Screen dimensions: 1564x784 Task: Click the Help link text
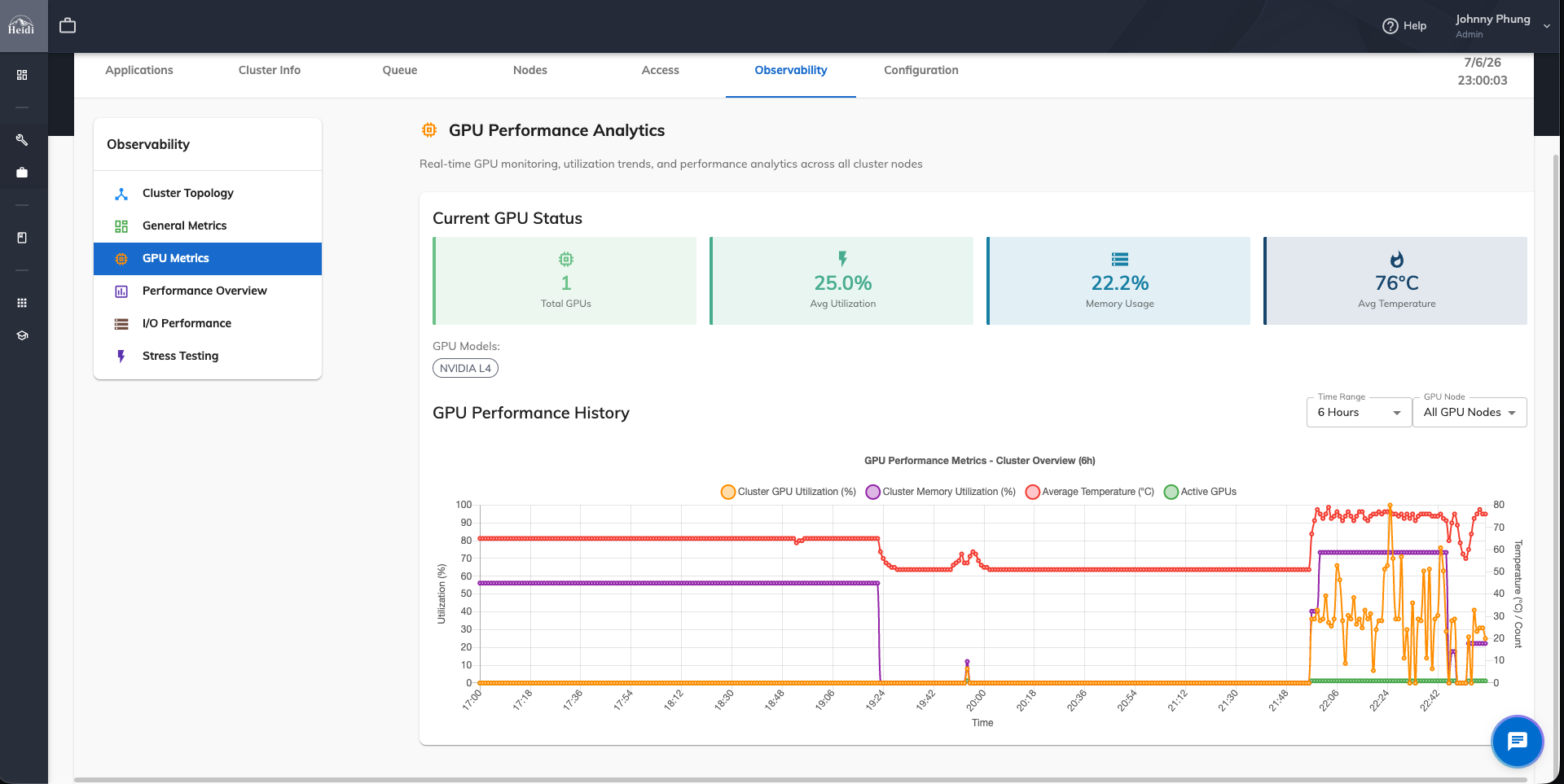(1415, 26)
